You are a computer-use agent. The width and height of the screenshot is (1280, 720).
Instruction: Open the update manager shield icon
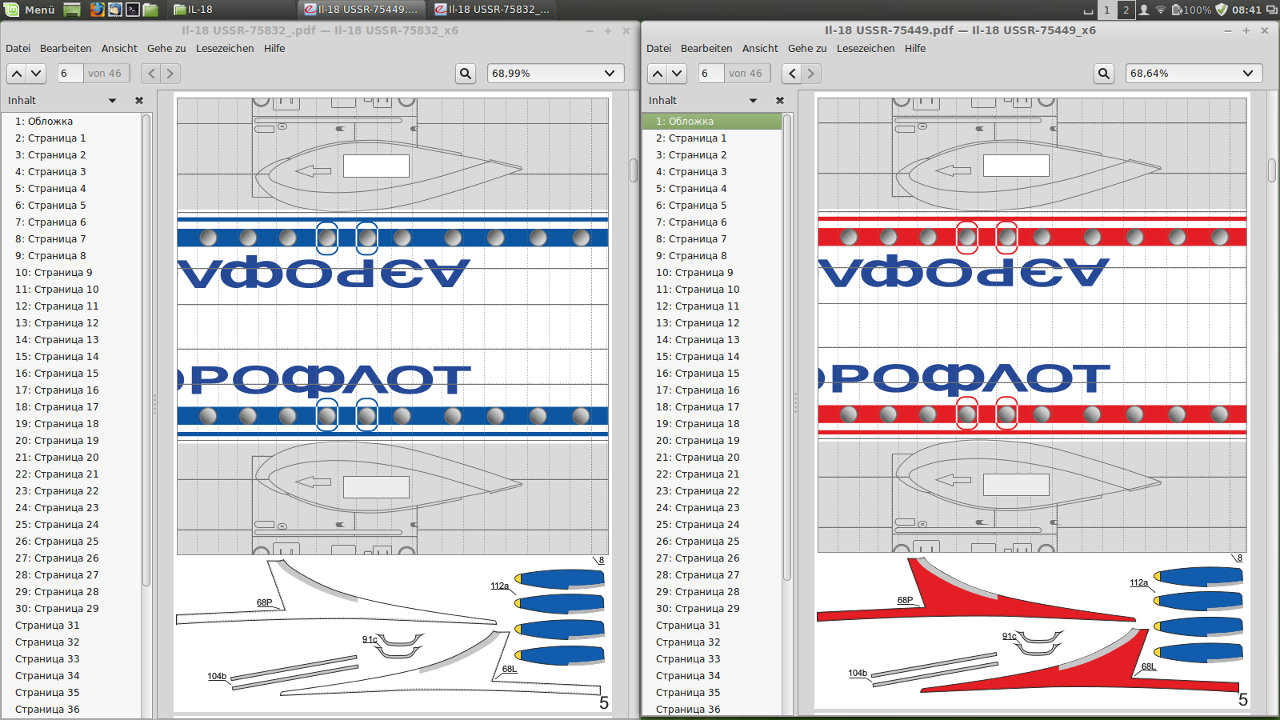pos(1221,10)
